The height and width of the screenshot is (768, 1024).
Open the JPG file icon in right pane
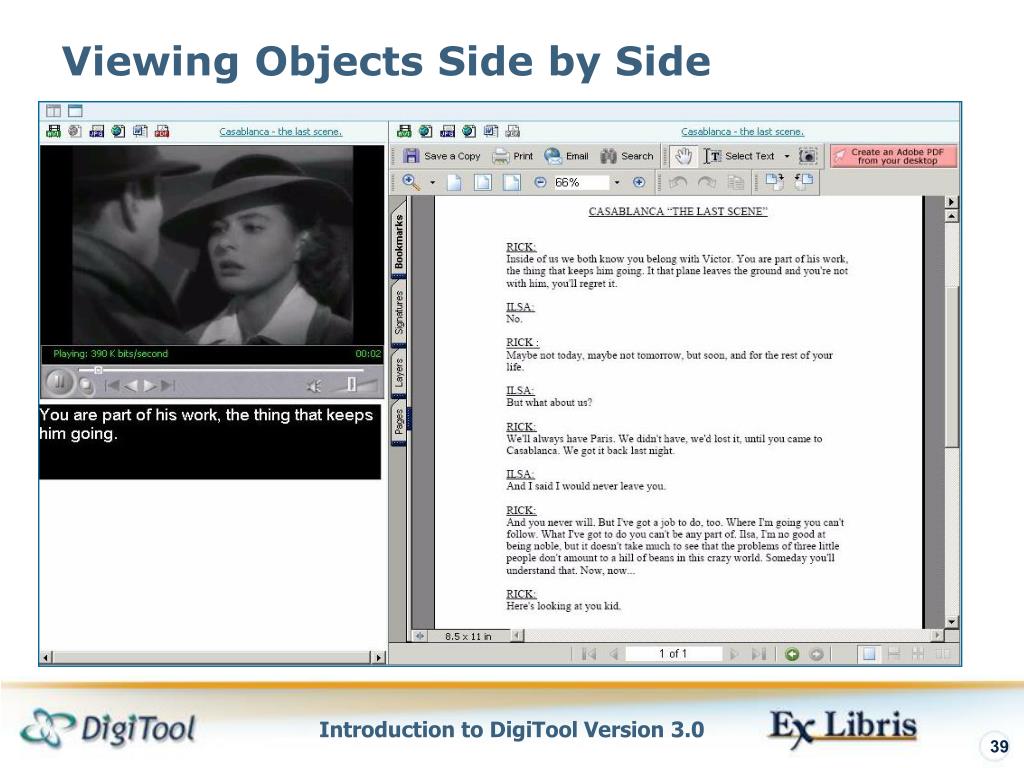pyautogui.click(x=447, y=131)
